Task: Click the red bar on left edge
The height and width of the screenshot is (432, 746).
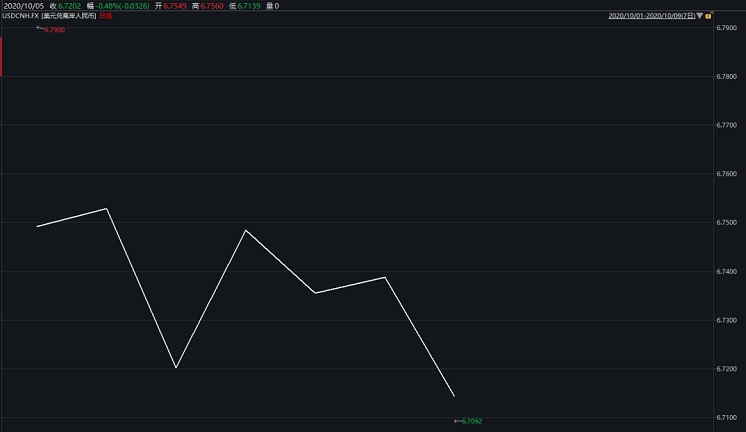Action: [1, 55]
